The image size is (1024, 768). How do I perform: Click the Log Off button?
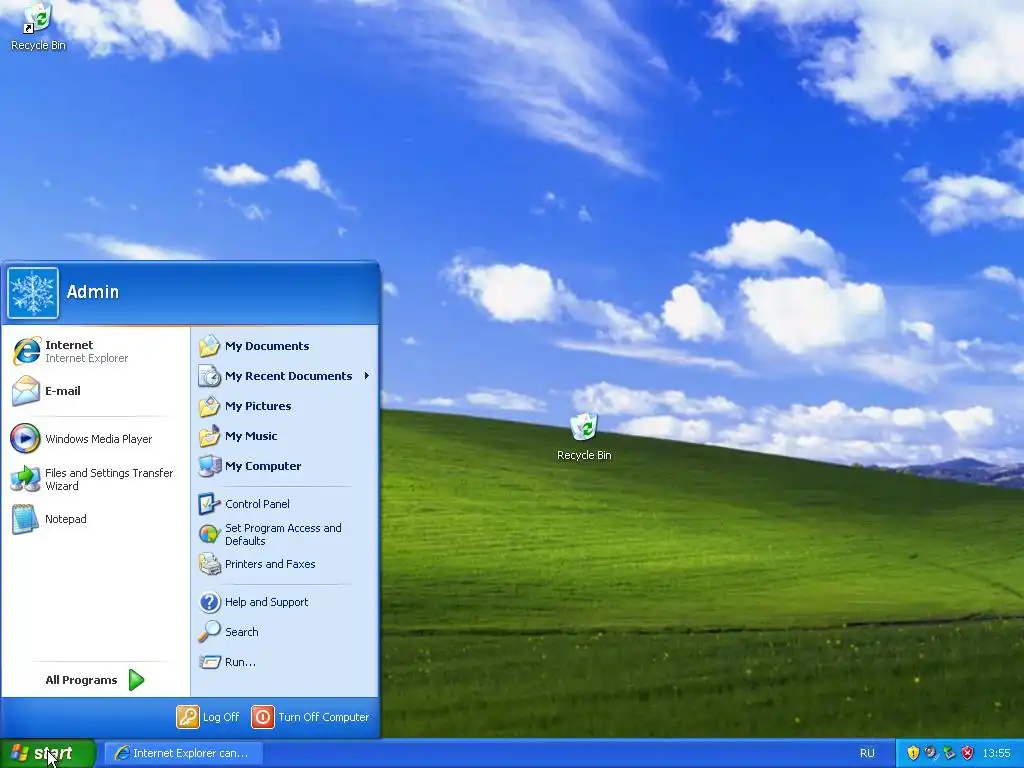pyautogui.click(x=208, y=716)
